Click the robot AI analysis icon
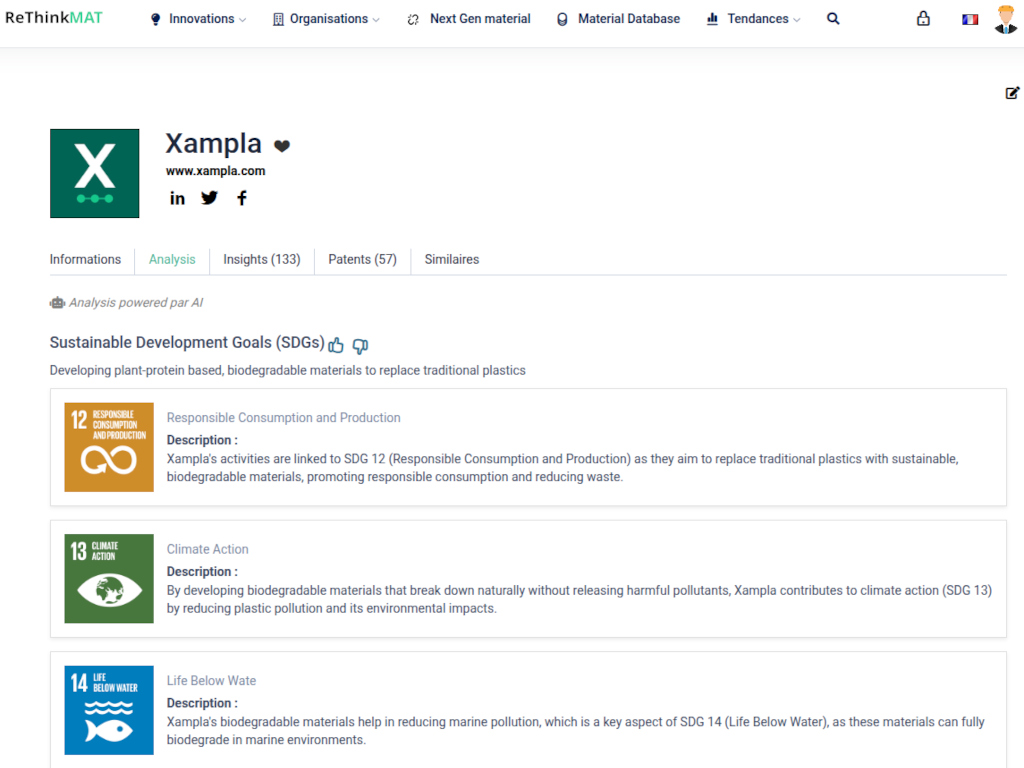 [57, 302]
